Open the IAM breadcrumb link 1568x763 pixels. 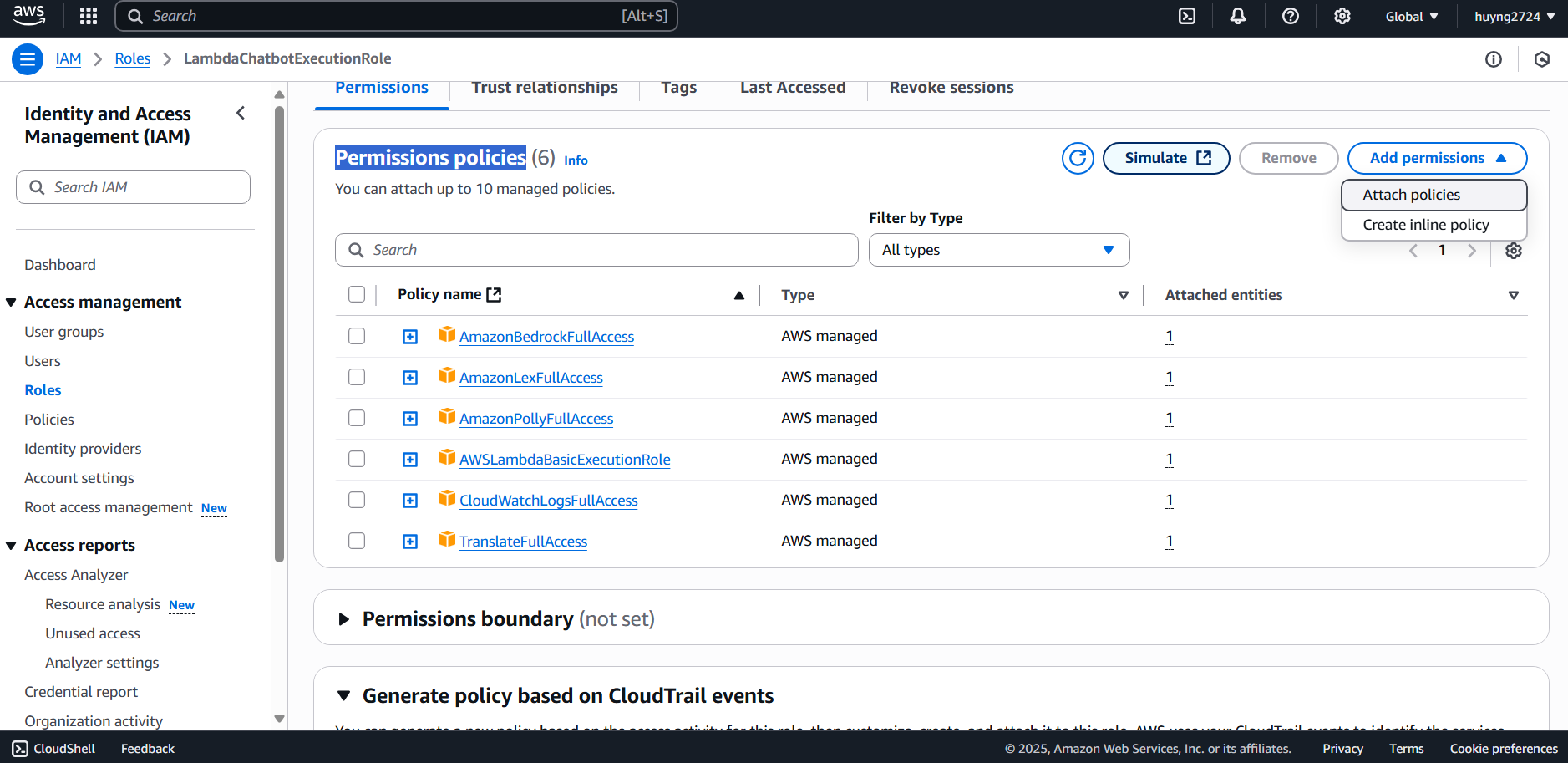(69, 58)
